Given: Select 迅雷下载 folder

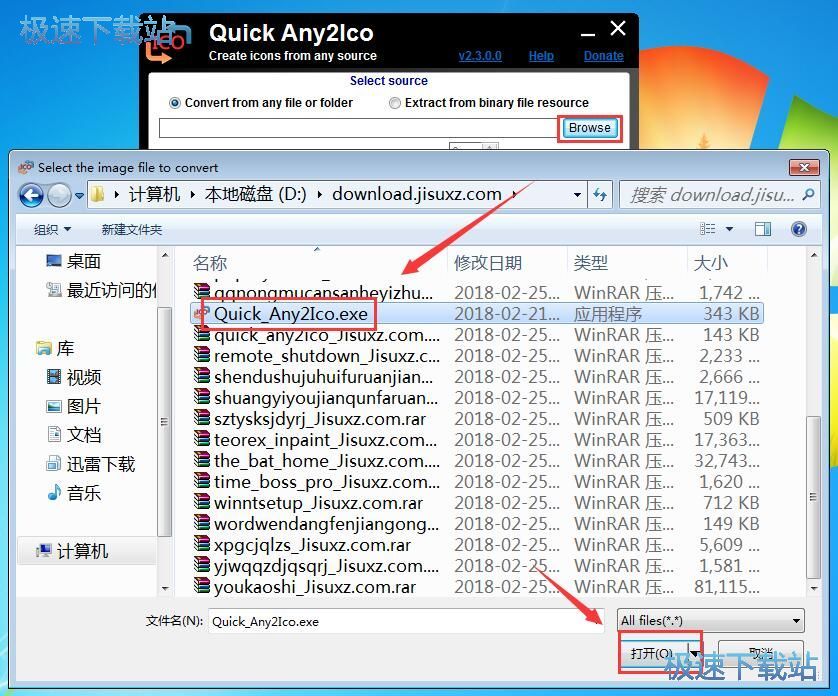Looking at the screenshot, I should [x=90, y=464].
